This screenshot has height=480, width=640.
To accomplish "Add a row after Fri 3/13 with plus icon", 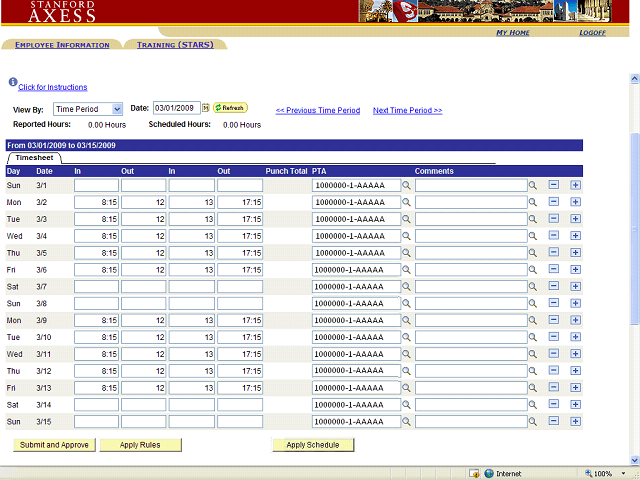I will [x=575, y=388].
